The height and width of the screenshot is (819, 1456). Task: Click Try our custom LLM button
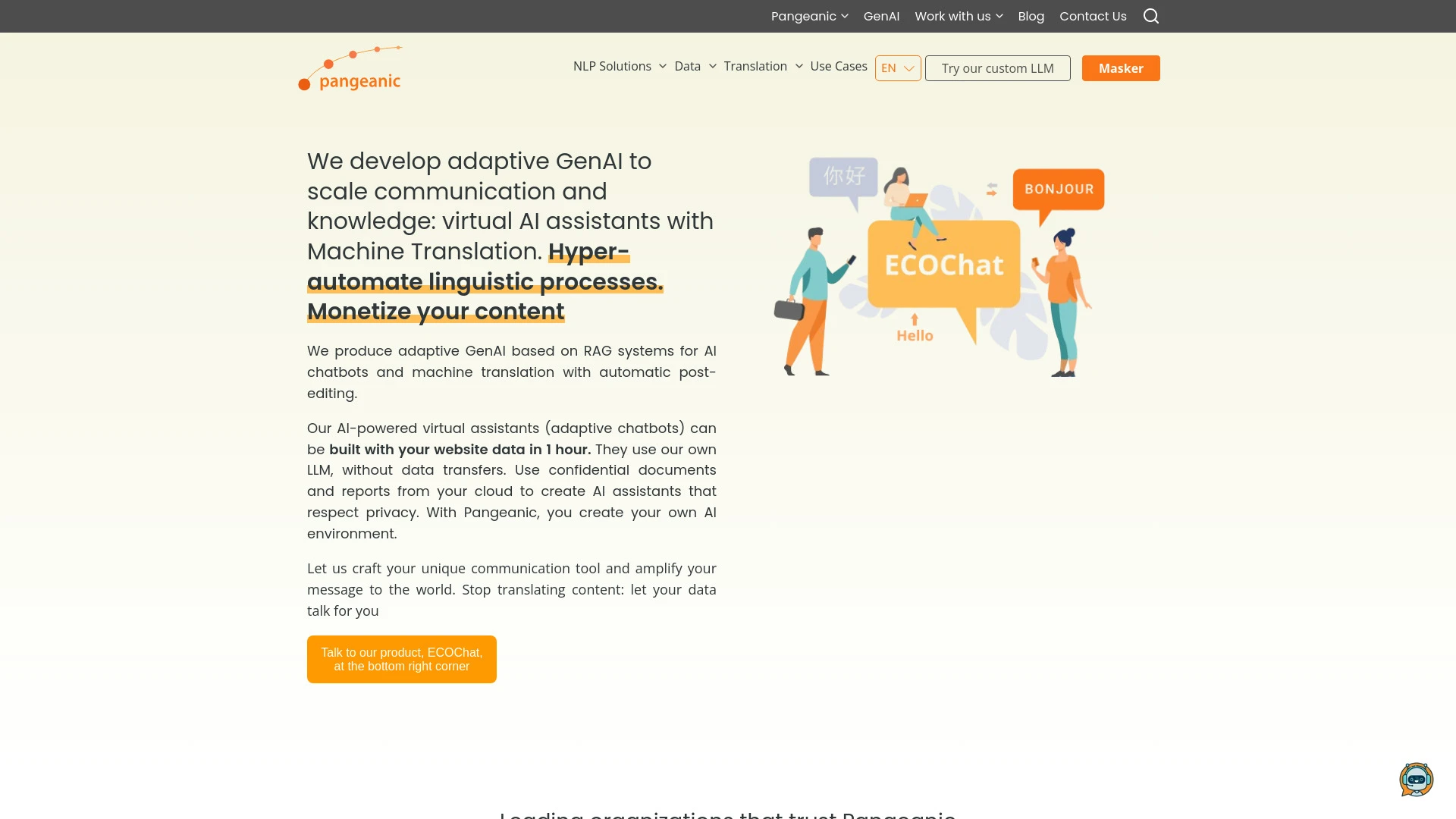point(998,67)
